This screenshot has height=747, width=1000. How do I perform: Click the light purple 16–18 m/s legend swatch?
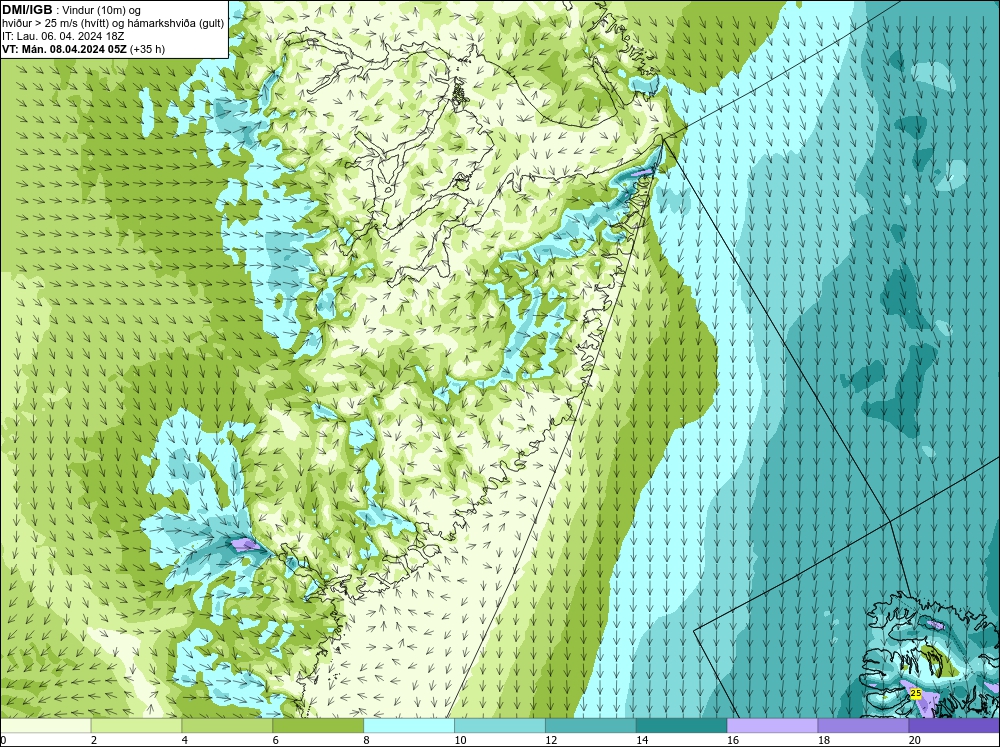pyautogui.click(x=772, y=725)
